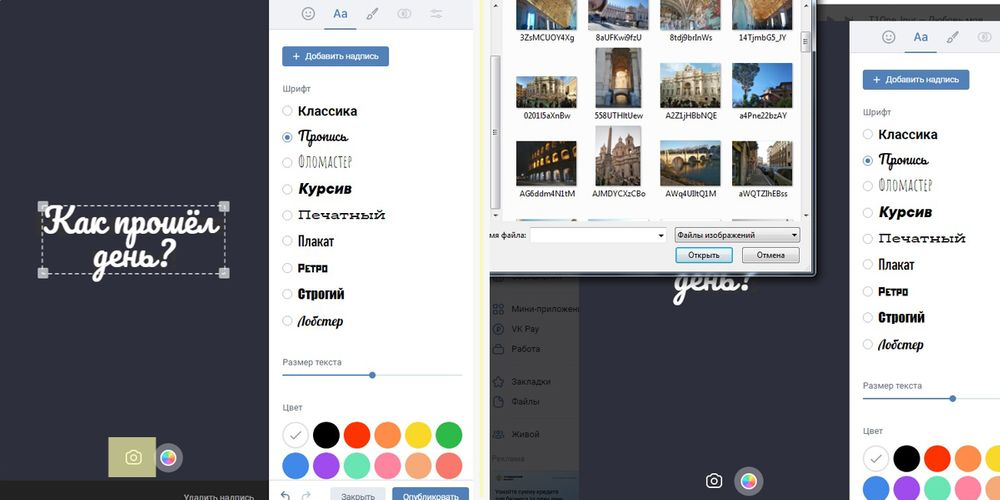Select Плакат font in left editor
The image size is (1000, 500).
pyautogui.click(x=308, y=241)
